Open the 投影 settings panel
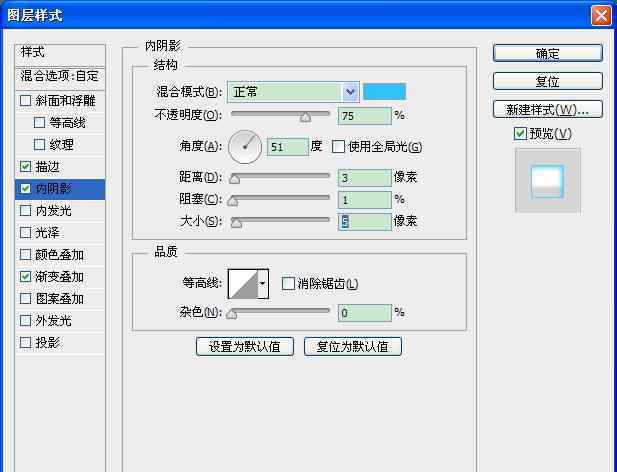 48,343
